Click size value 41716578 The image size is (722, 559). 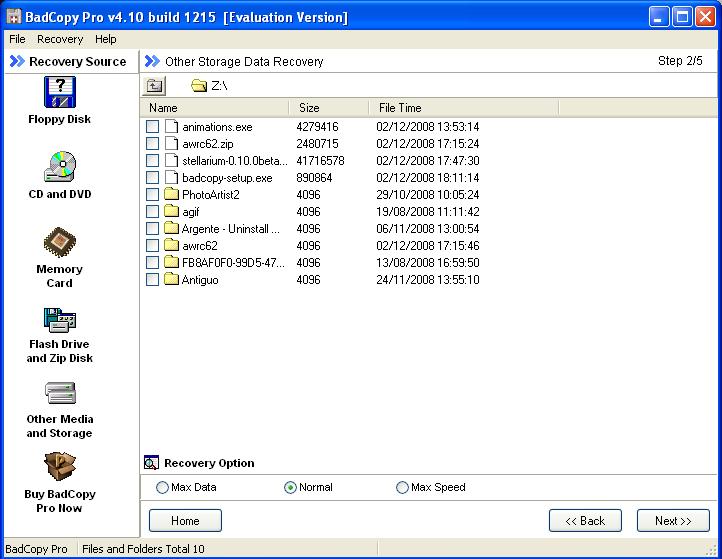click(320, 161)
